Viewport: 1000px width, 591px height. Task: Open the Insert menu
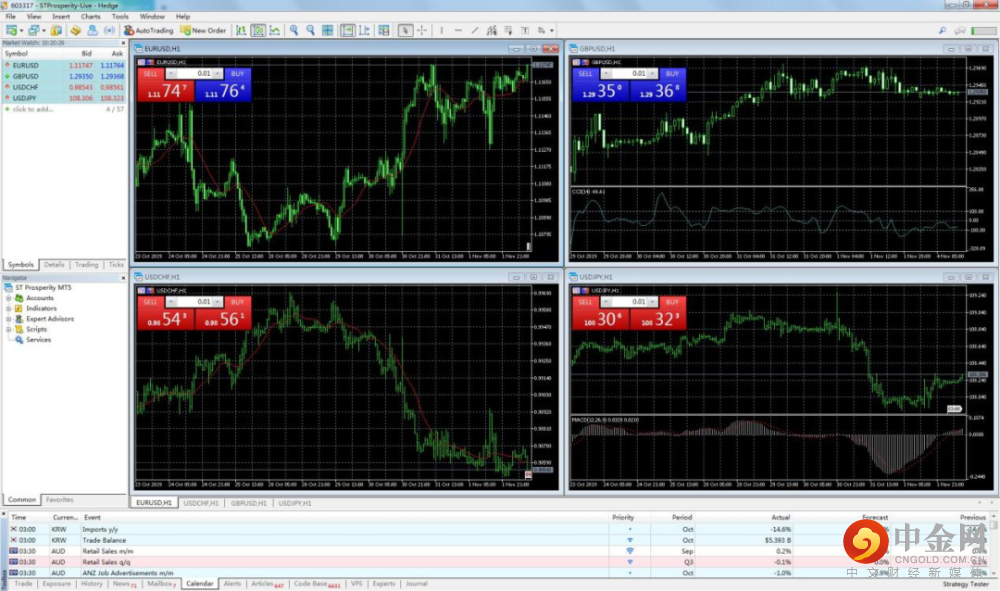(61, 17)
